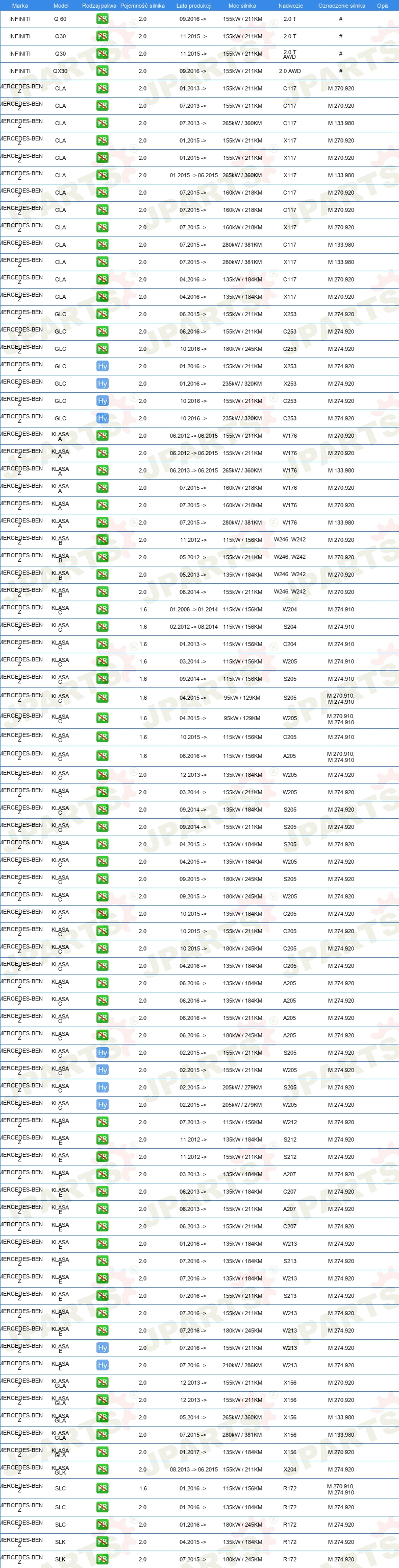Click petrol icon in Klasa GLK X204 row

point(102,1469)
